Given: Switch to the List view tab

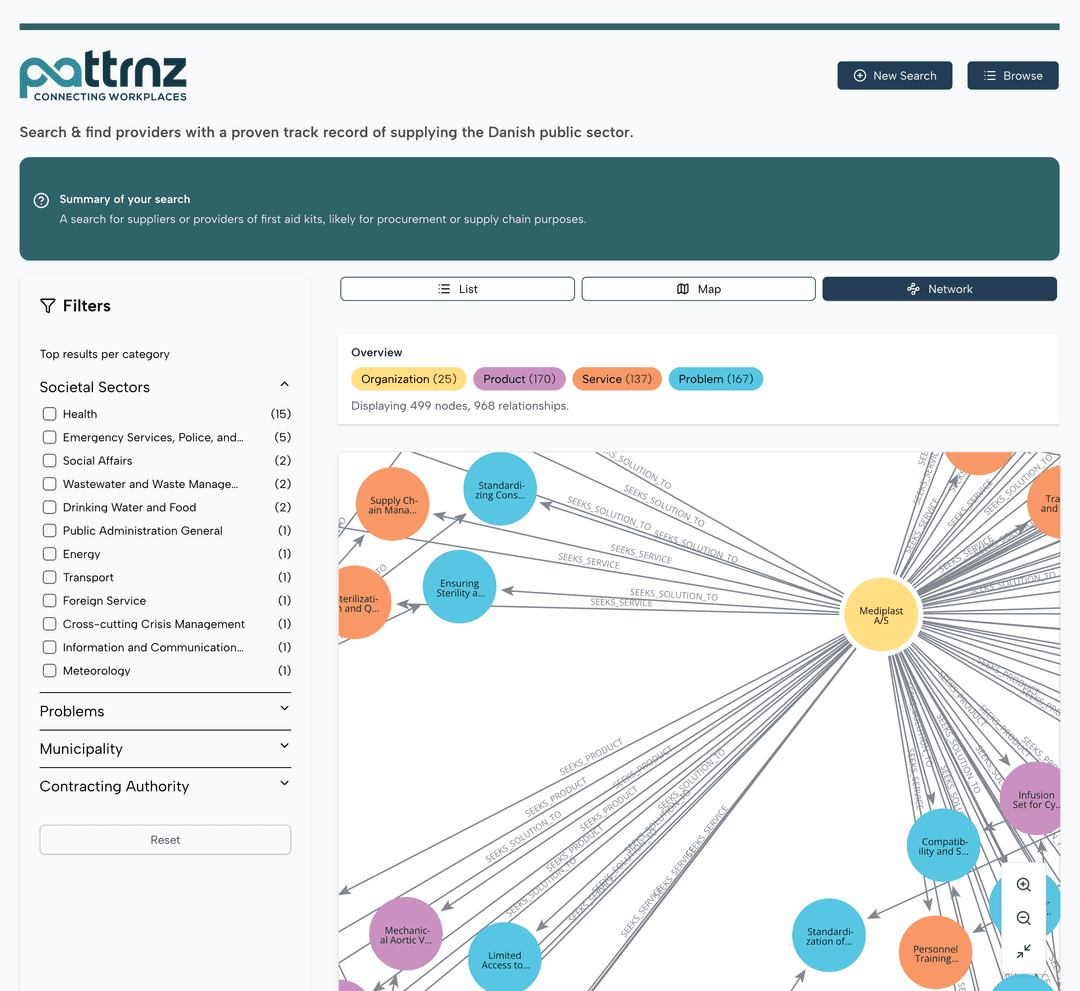Looking at the screenshot, I should [x=457, y=288].
